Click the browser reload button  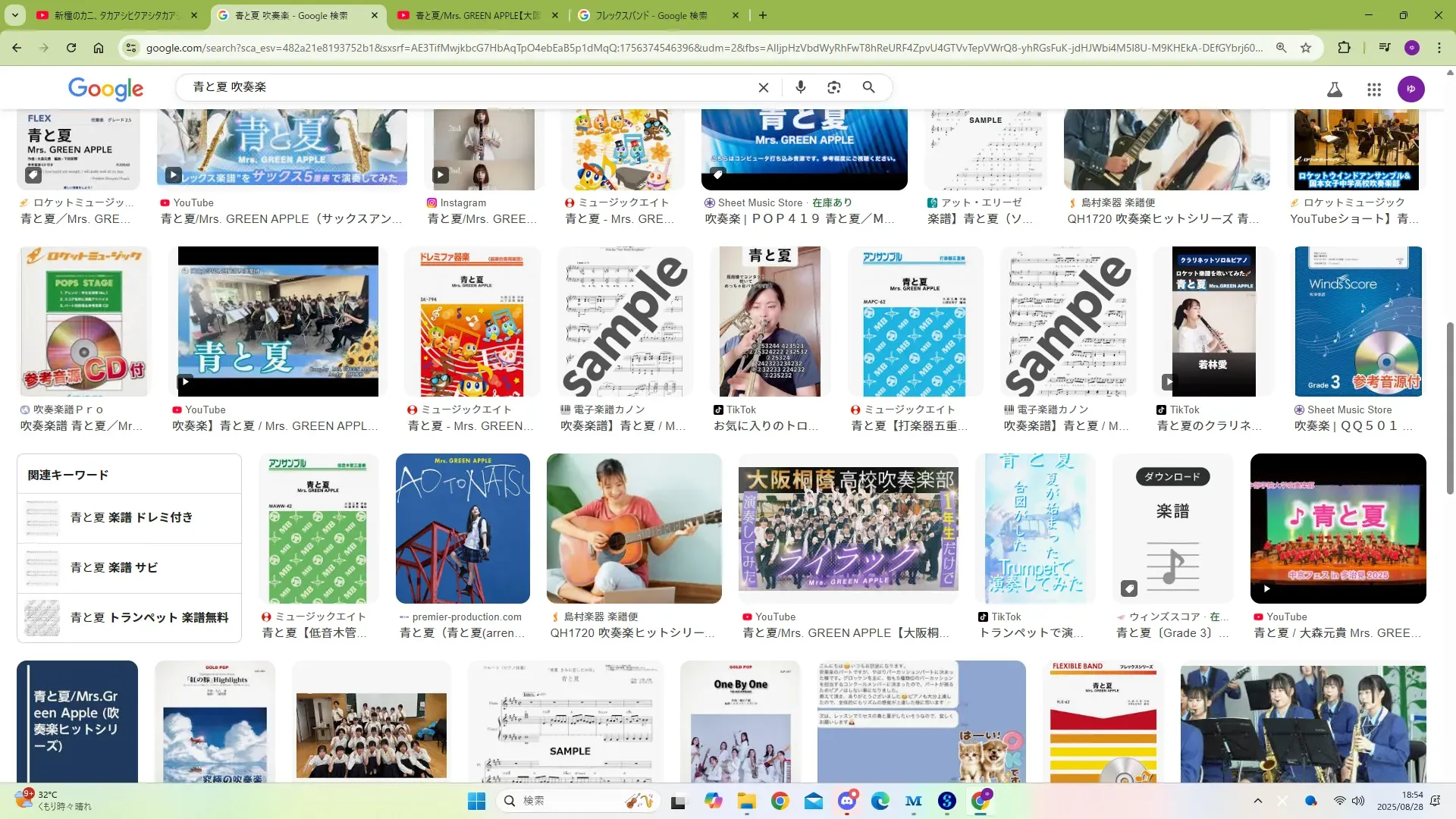(x=71, y=48)
